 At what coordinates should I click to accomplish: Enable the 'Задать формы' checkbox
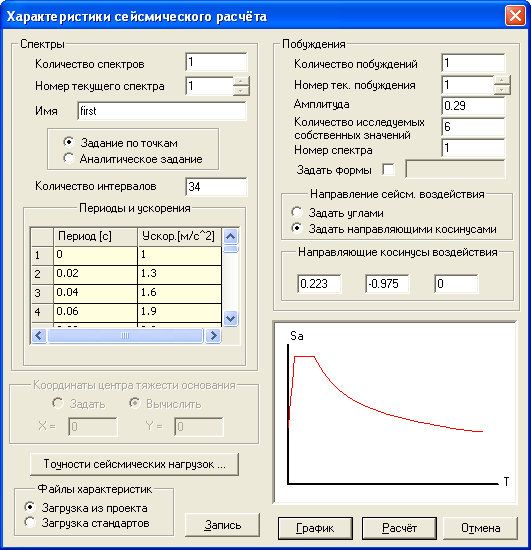coord(388,170)
